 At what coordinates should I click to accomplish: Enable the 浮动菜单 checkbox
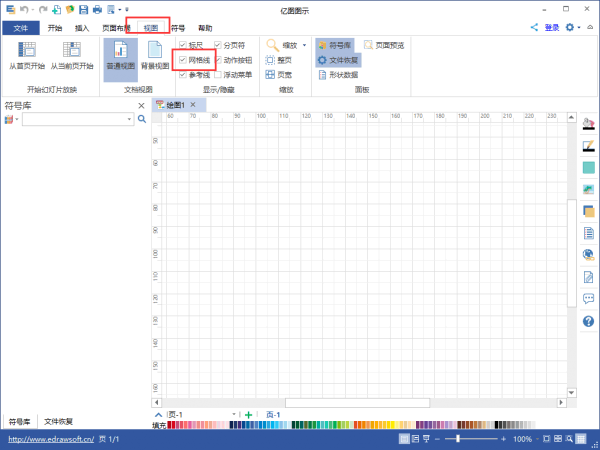218,74
